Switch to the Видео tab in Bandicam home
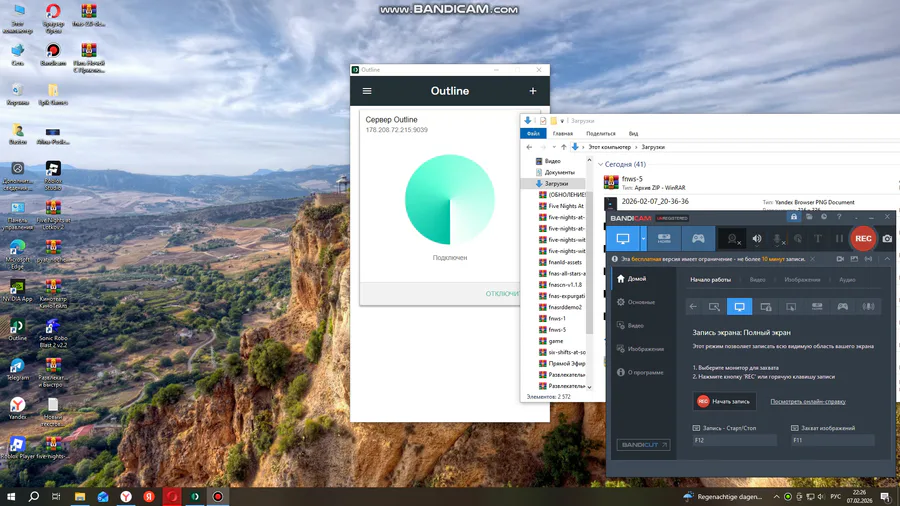Screen dimensions: 900x506 tap(758, 280)
